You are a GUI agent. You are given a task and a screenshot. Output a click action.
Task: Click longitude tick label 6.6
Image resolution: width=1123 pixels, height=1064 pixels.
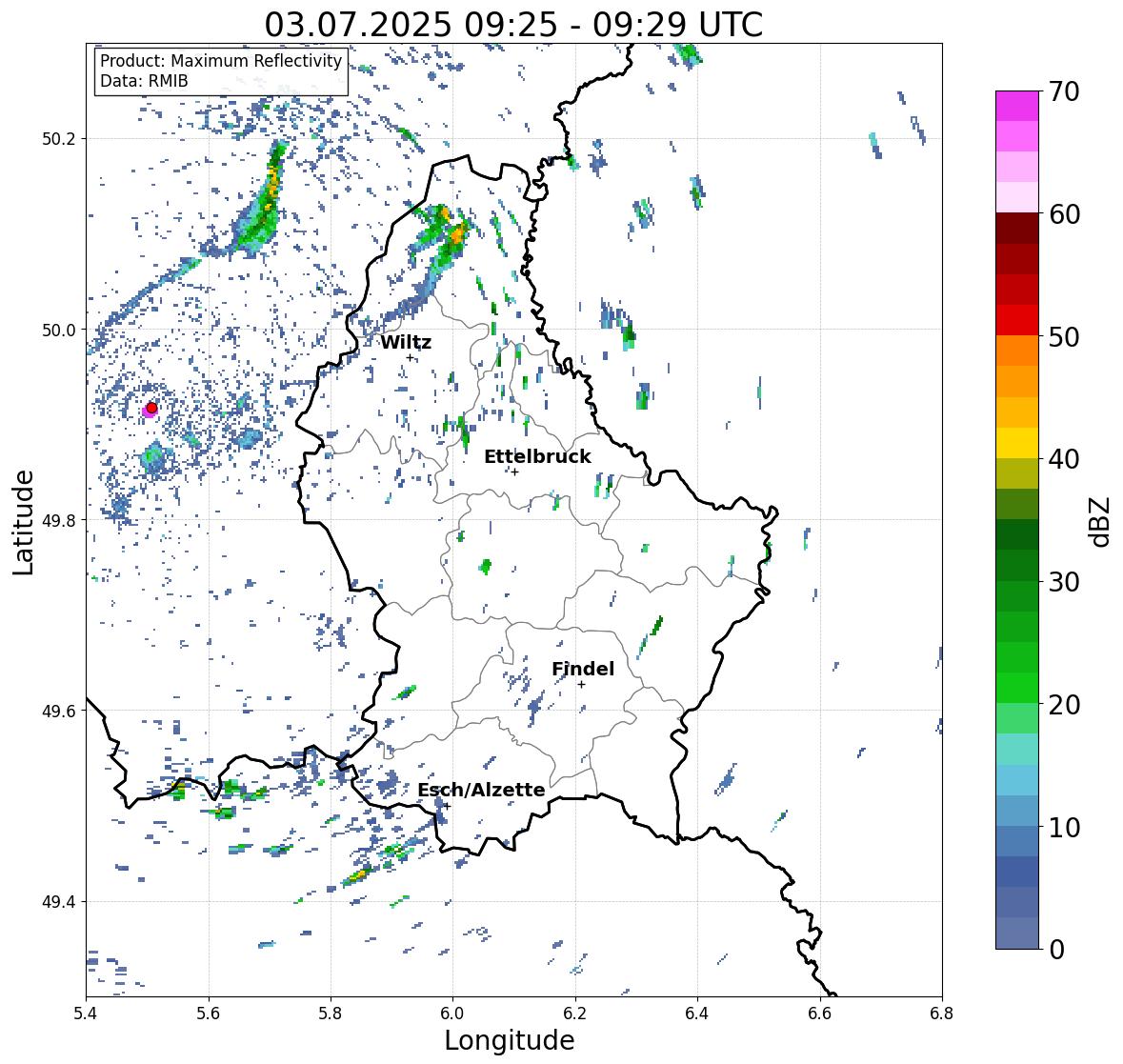coord(820,1014)
